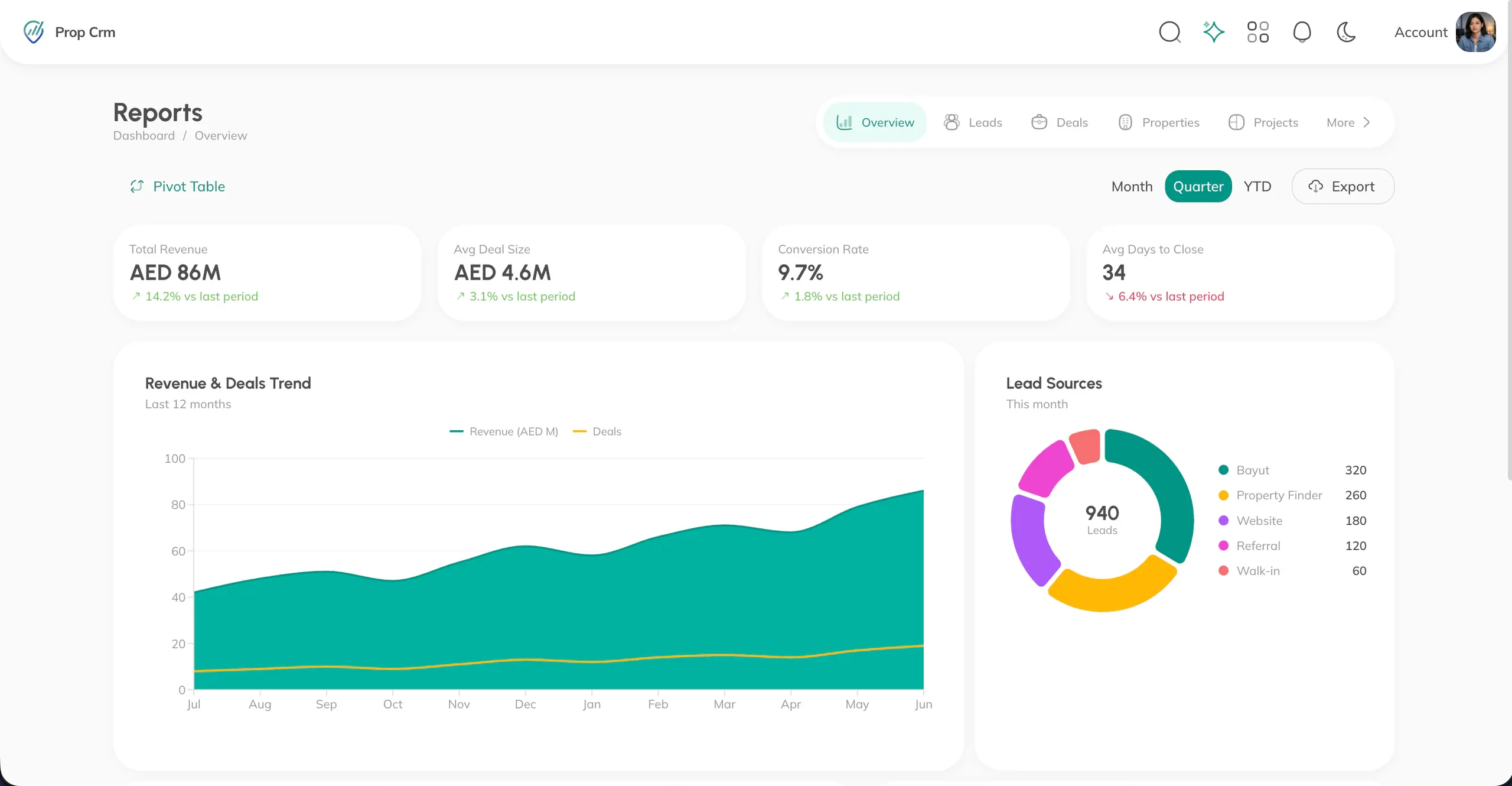Open the Conversion Rate card
This screenshot has width=1512, height=786.
(x=915, y=272)
